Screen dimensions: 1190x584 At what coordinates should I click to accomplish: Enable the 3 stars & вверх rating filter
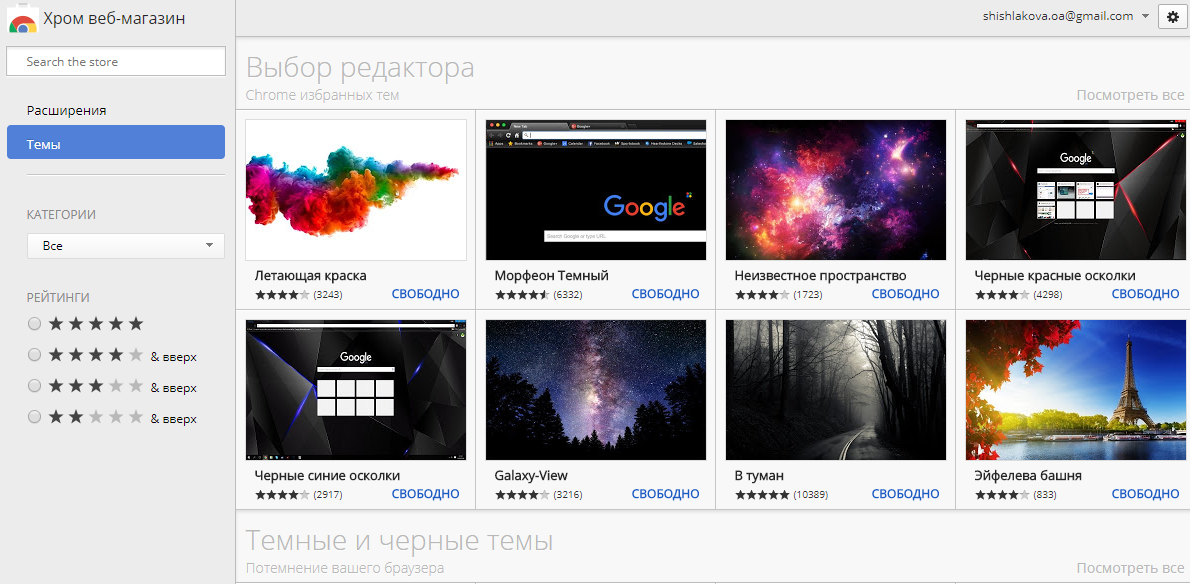pyautogui.click(x=34, y=386)
